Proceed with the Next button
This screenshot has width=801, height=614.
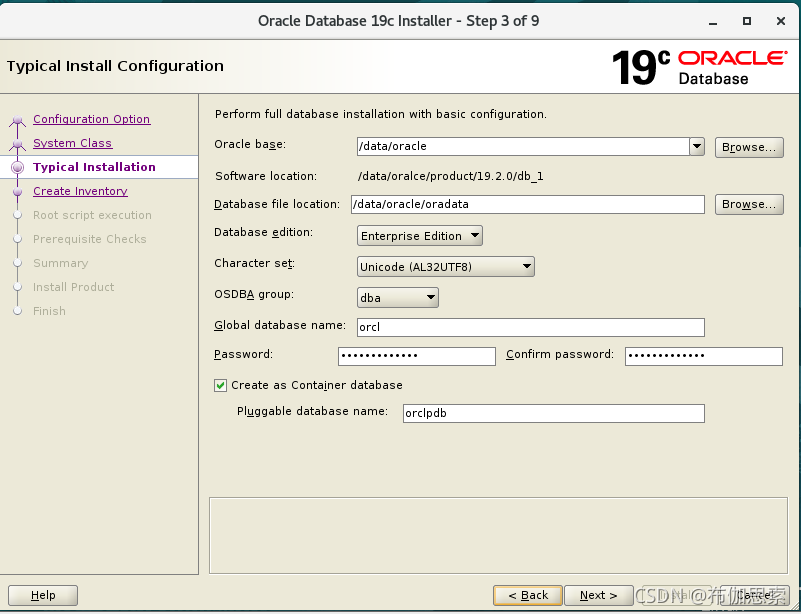(x=598, y=596)
